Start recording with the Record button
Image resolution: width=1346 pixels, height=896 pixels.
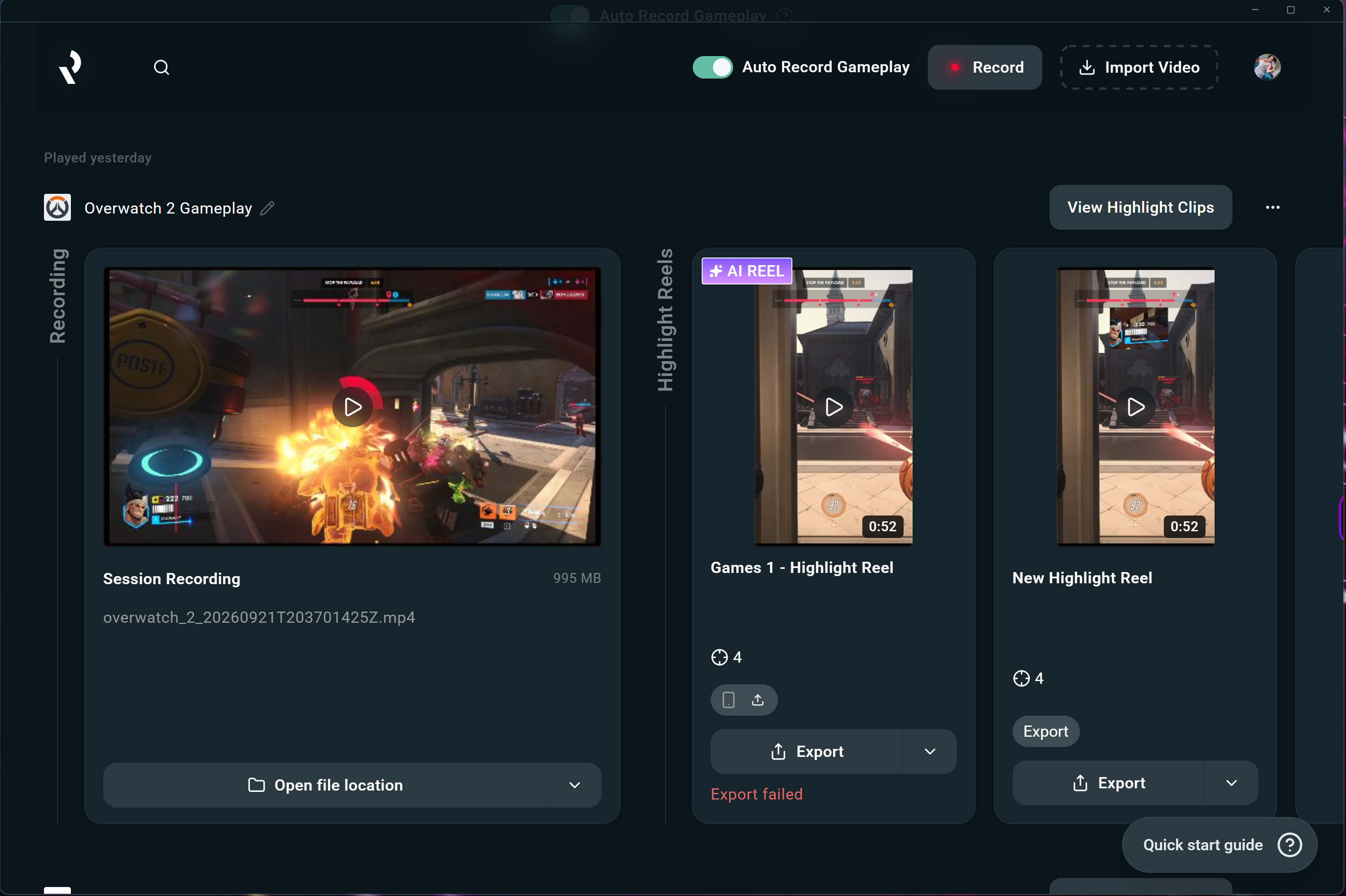984,67
